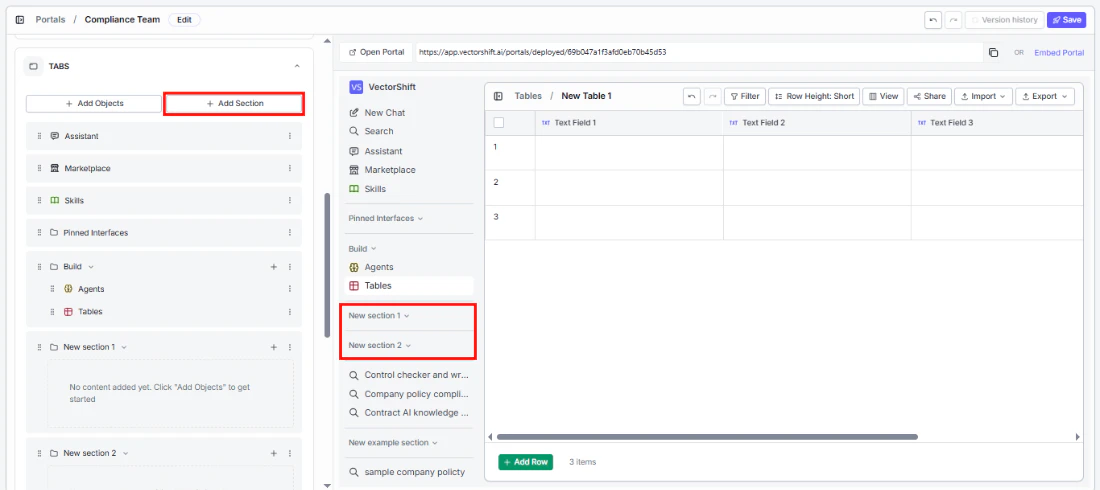Click the table redo arrow beside Filter
Viewport: 1100px width, 490px height.
[712, 96]
